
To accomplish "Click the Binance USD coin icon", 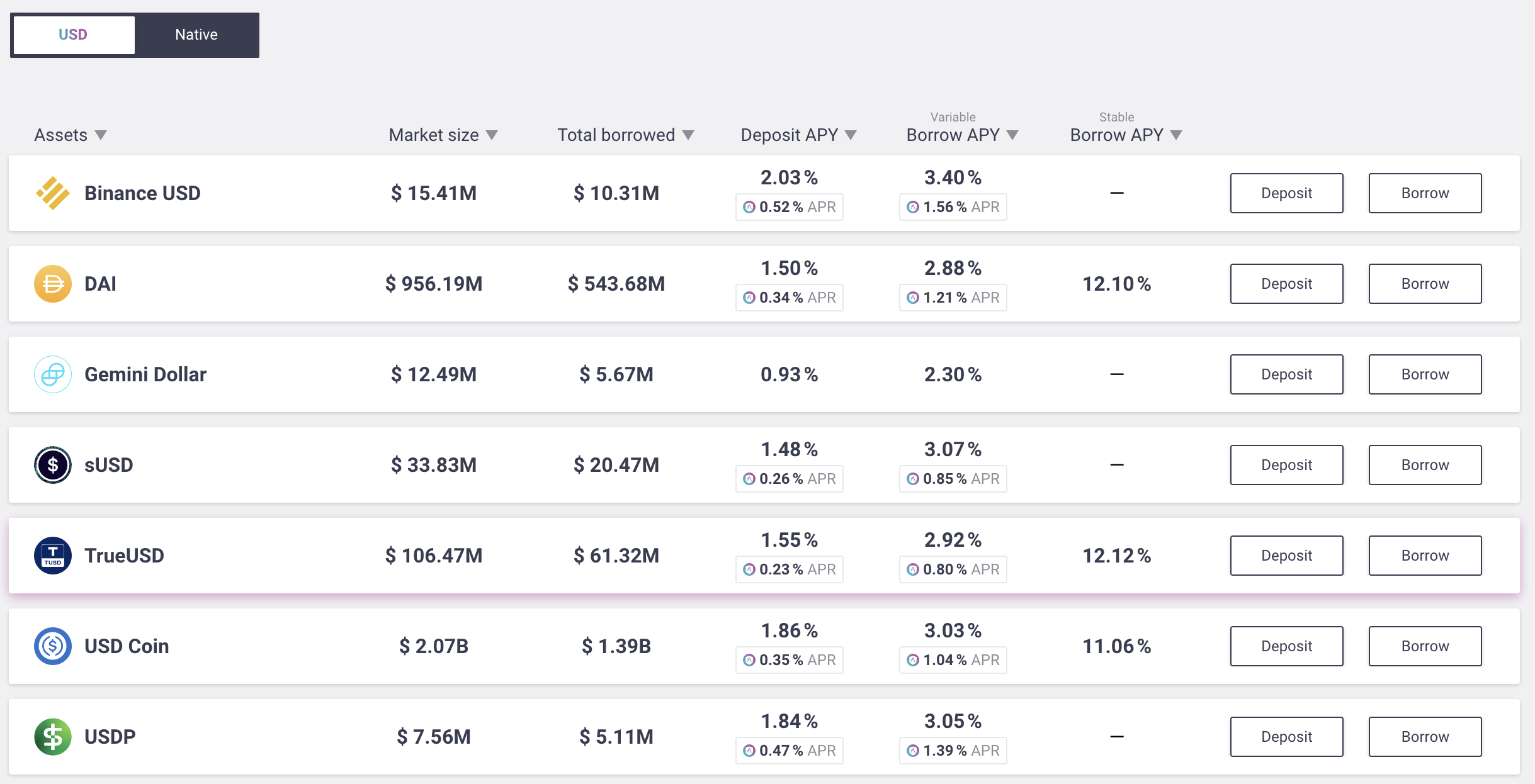I will coord(53,193).
